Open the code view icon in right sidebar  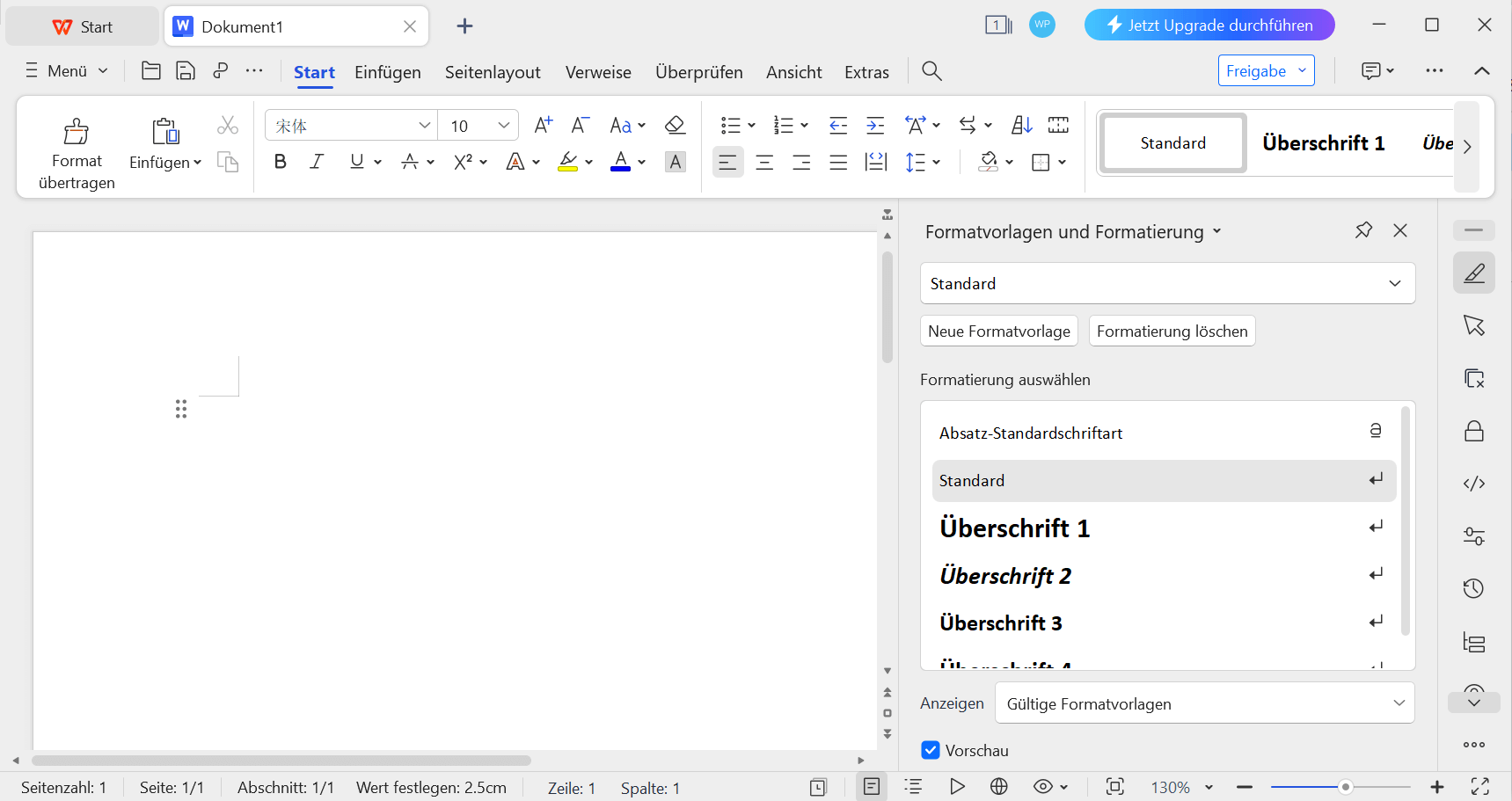tap(1474, 483)
